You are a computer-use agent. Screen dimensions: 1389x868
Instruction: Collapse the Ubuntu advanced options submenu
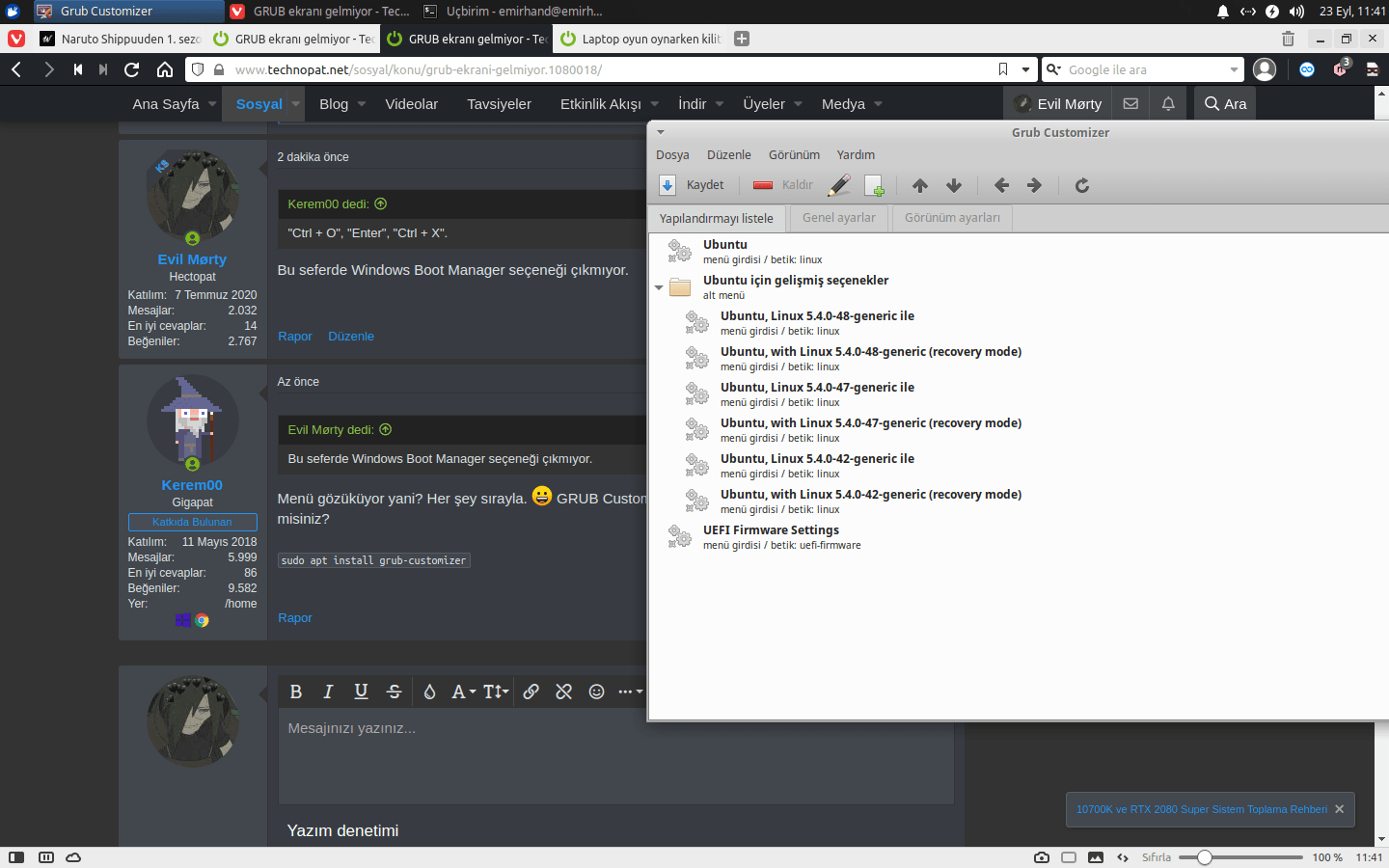(659, 287)
